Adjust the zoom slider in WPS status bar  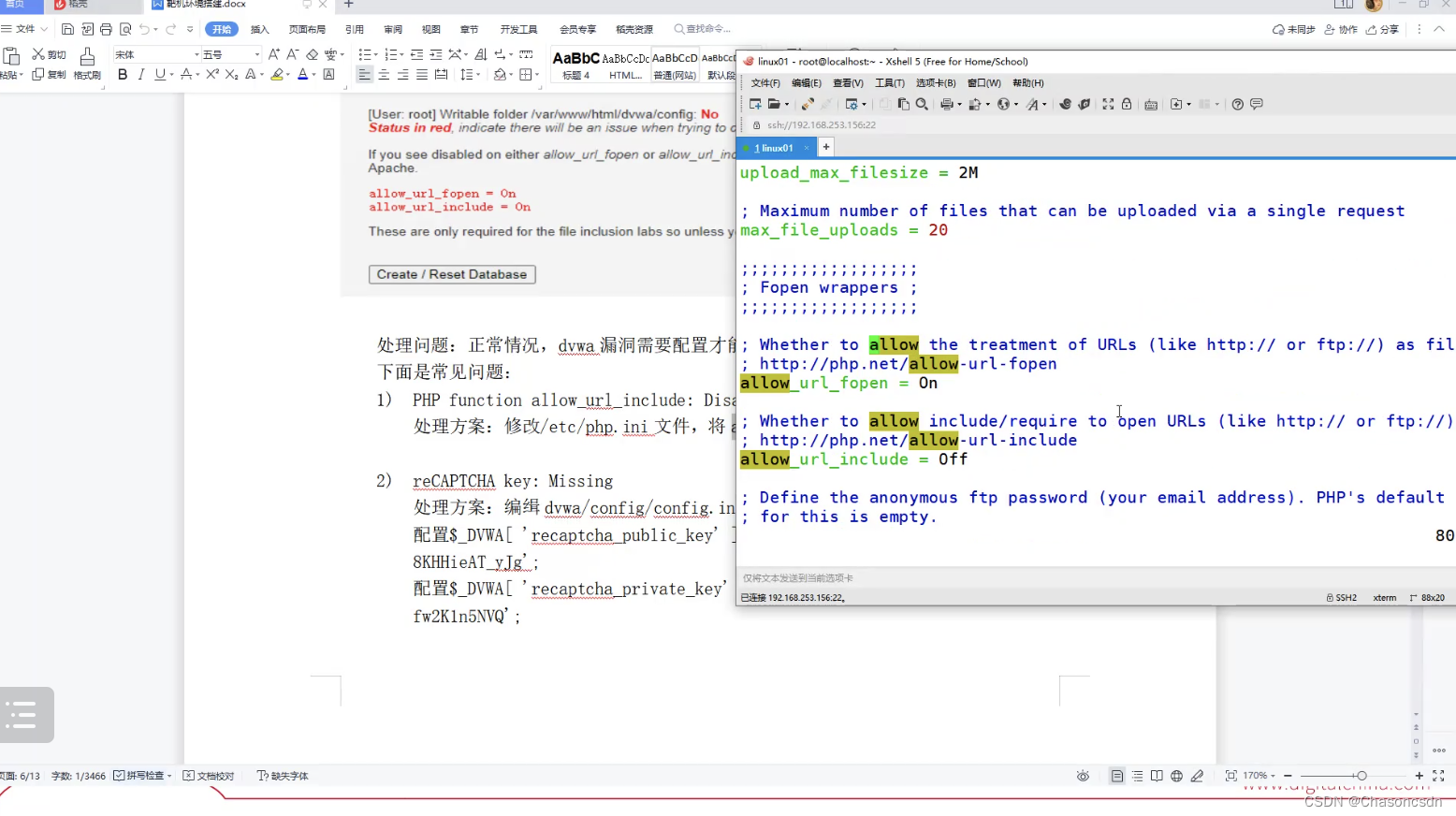pos(1361,776)
